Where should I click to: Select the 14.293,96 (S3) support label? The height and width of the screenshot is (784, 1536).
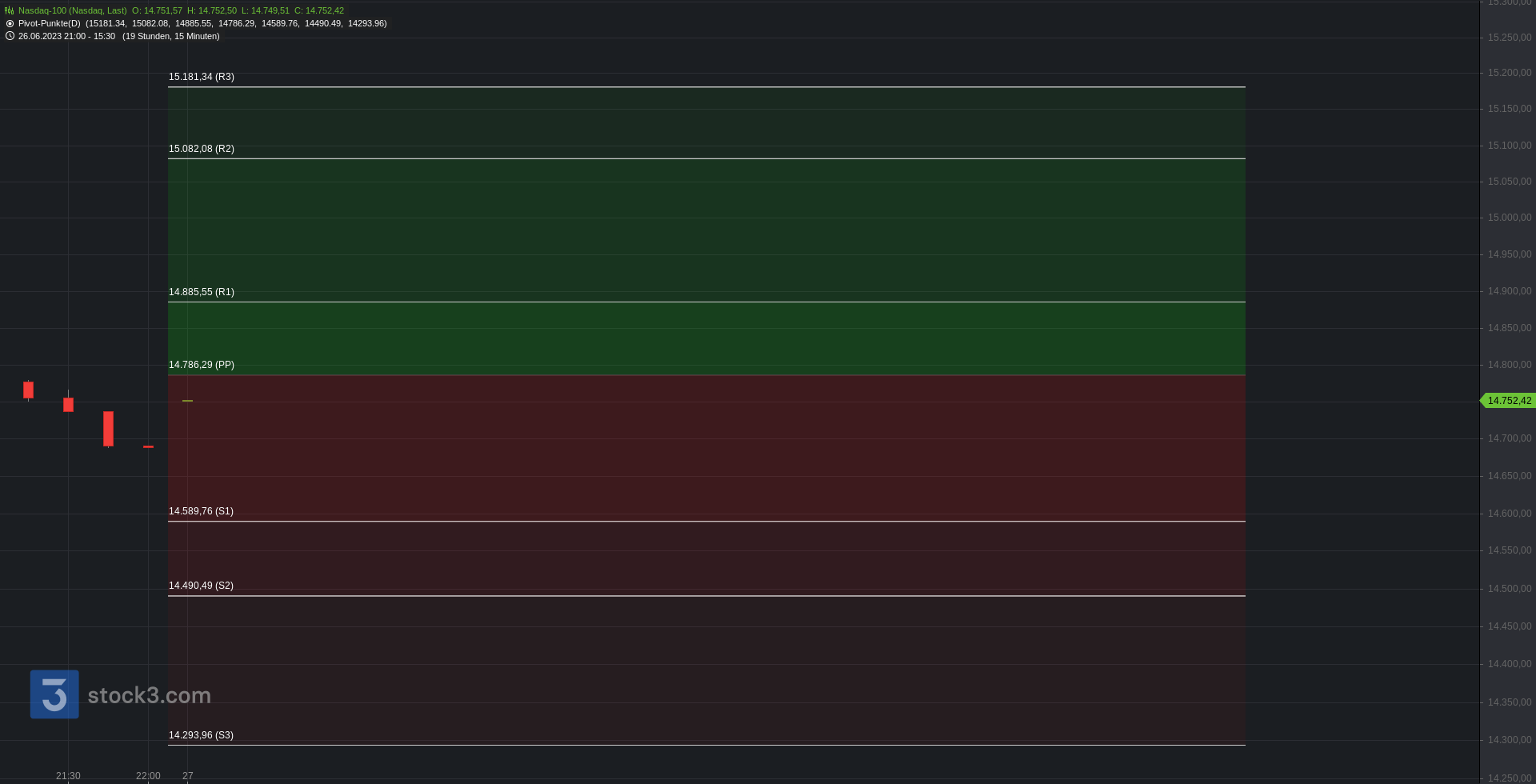(x=202, y=735)
